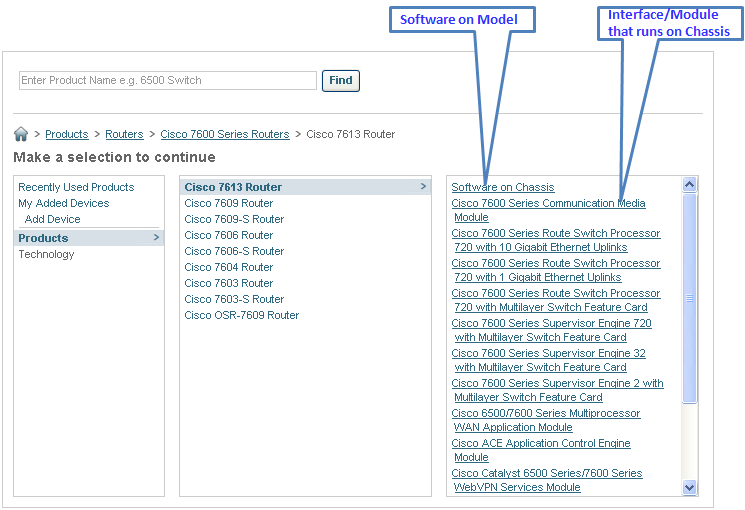
Task: Open Cisco ACE Application Control Engine Module link
Action: tap(541, 450)
